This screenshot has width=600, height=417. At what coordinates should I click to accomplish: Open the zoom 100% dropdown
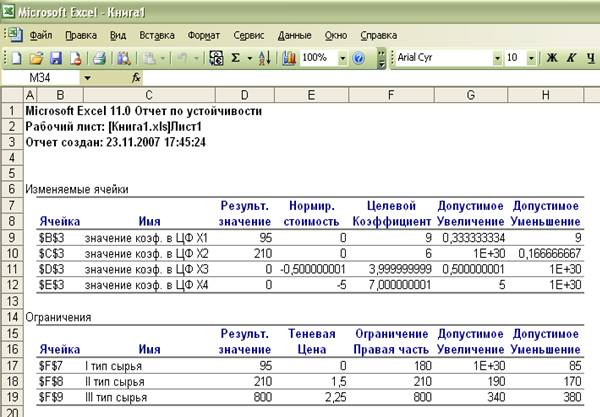point(341,58)
